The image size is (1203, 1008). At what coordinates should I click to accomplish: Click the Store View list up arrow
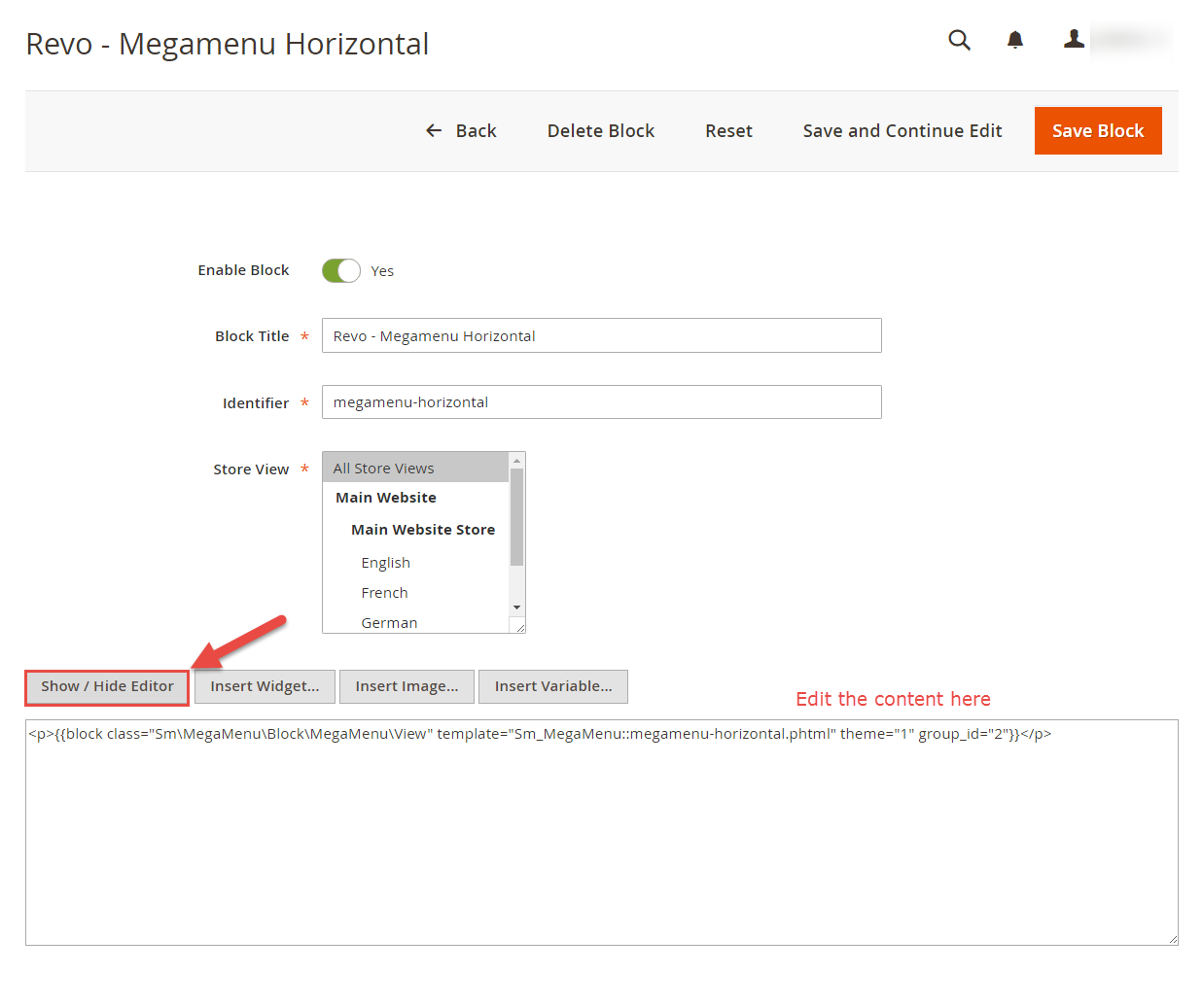[x=517, y=460]
